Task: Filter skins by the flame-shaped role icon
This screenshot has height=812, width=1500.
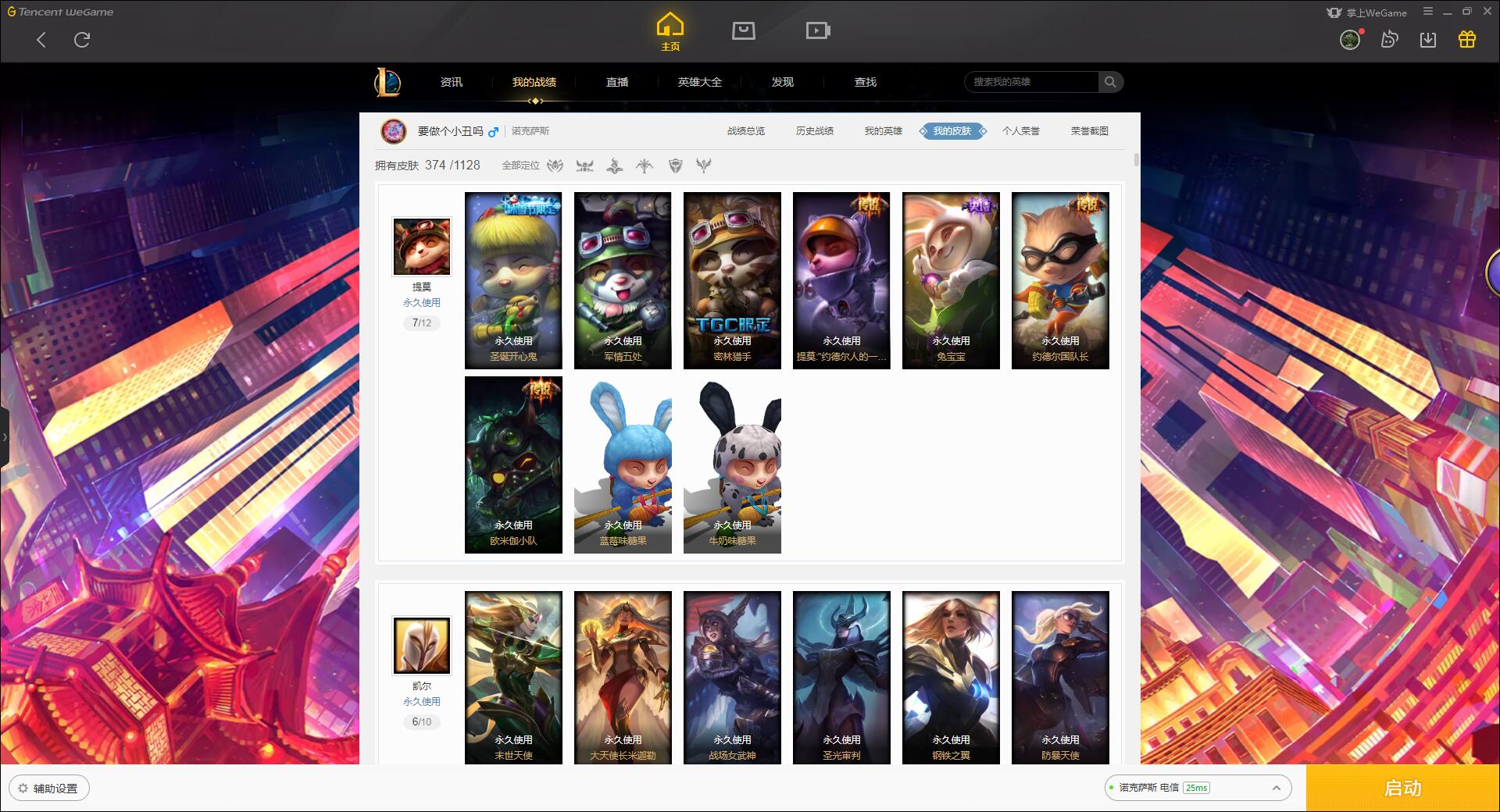Action: pos(615,166)
